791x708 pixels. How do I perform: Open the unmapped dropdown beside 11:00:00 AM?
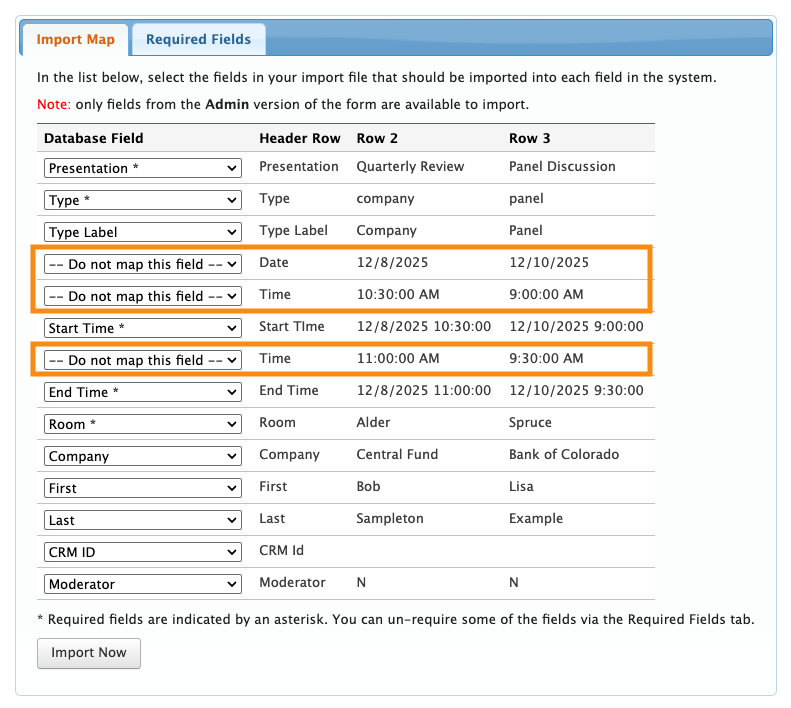pyautogui.click(x=142, y=360)
